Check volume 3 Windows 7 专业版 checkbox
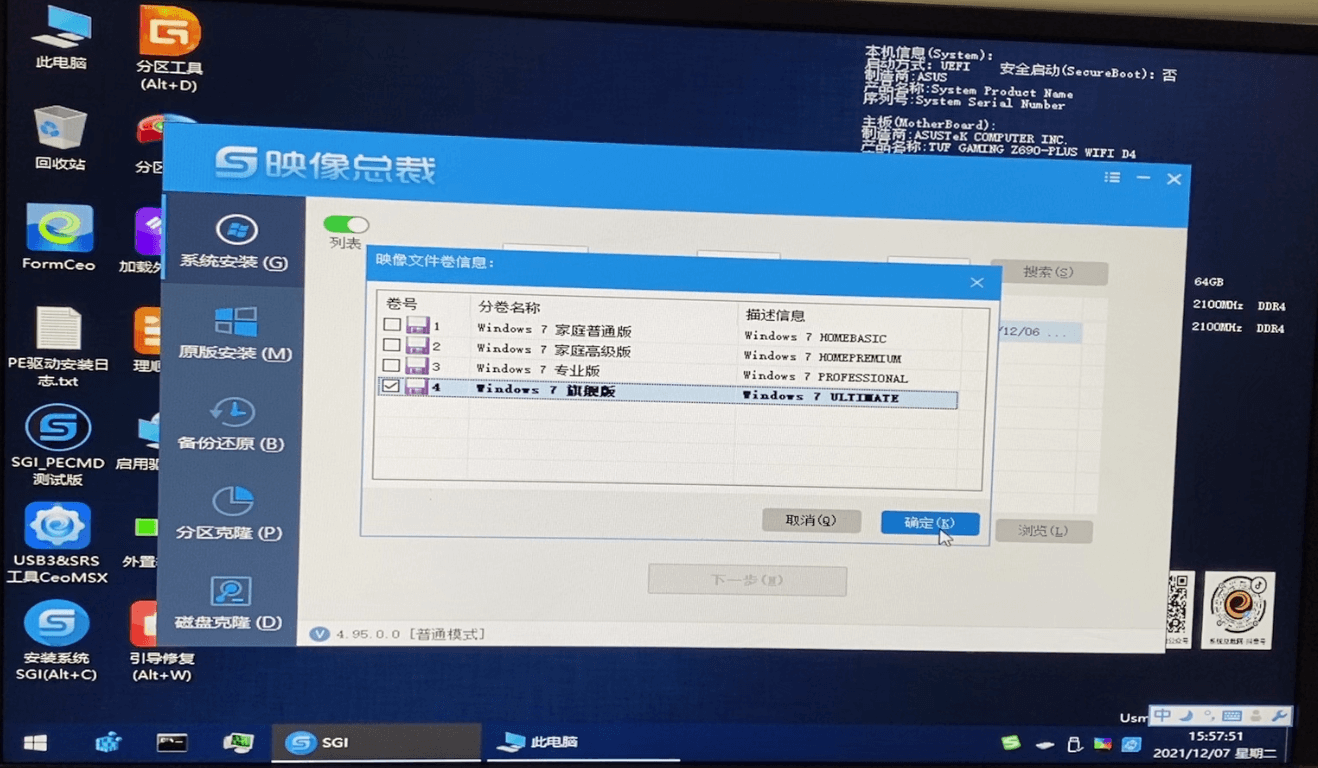1318x768 pixels. 392,365
